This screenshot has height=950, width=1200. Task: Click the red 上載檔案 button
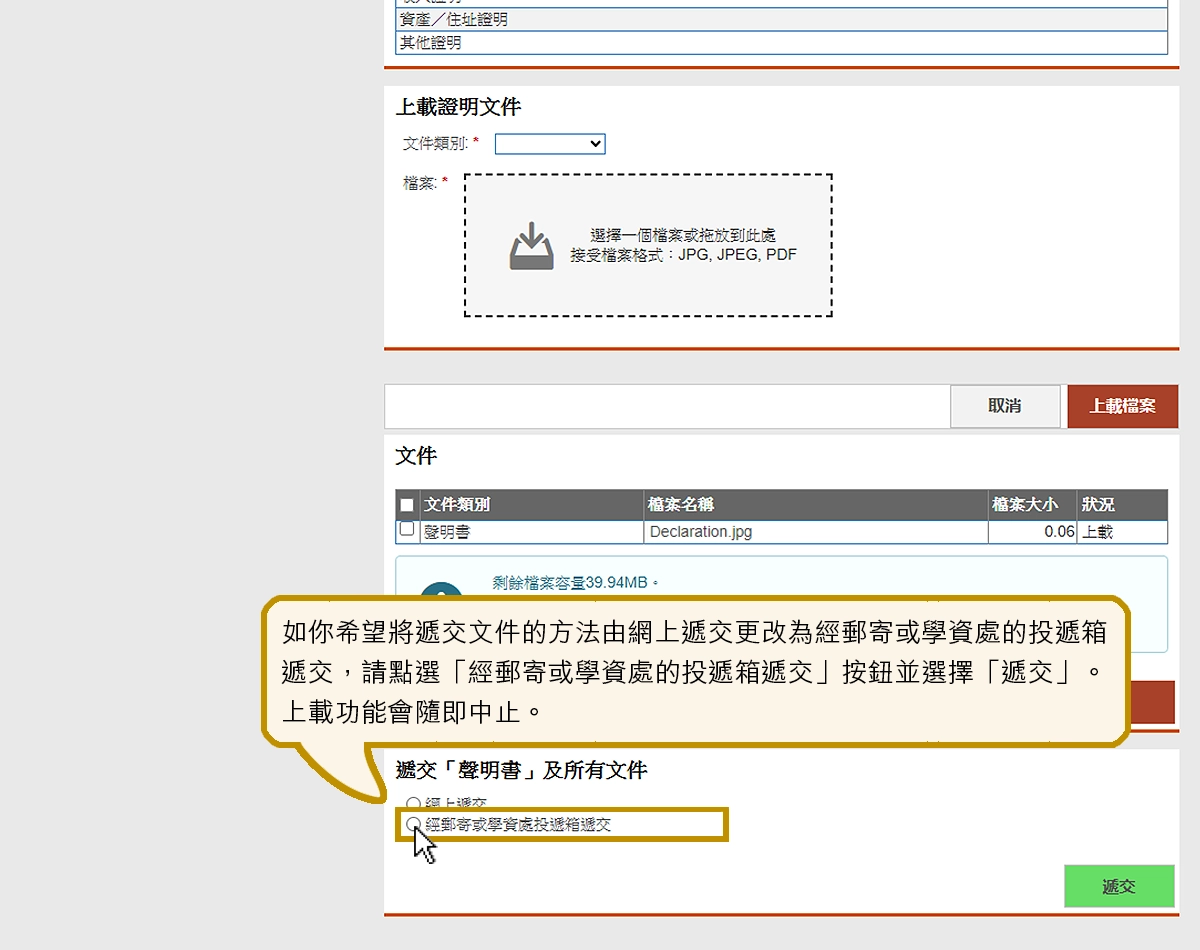tap(1122, 406)
